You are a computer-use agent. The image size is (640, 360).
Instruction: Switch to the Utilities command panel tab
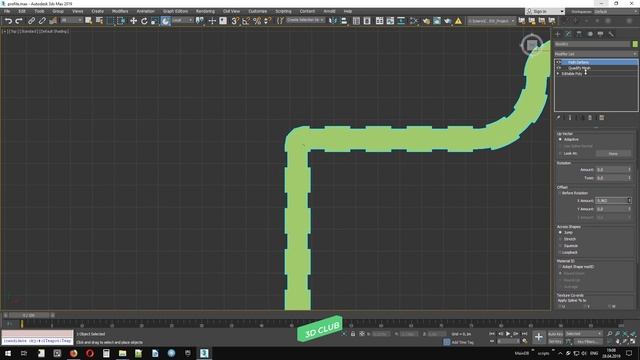coord(611,34)
